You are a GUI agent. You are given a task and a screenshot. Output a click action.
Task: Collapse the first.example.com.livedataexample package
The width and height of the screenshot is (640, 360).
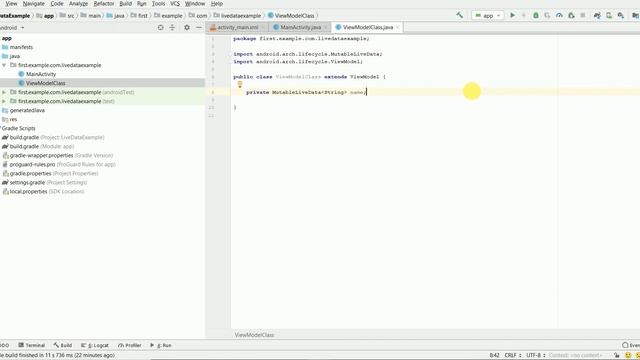(x=4, y=65)
